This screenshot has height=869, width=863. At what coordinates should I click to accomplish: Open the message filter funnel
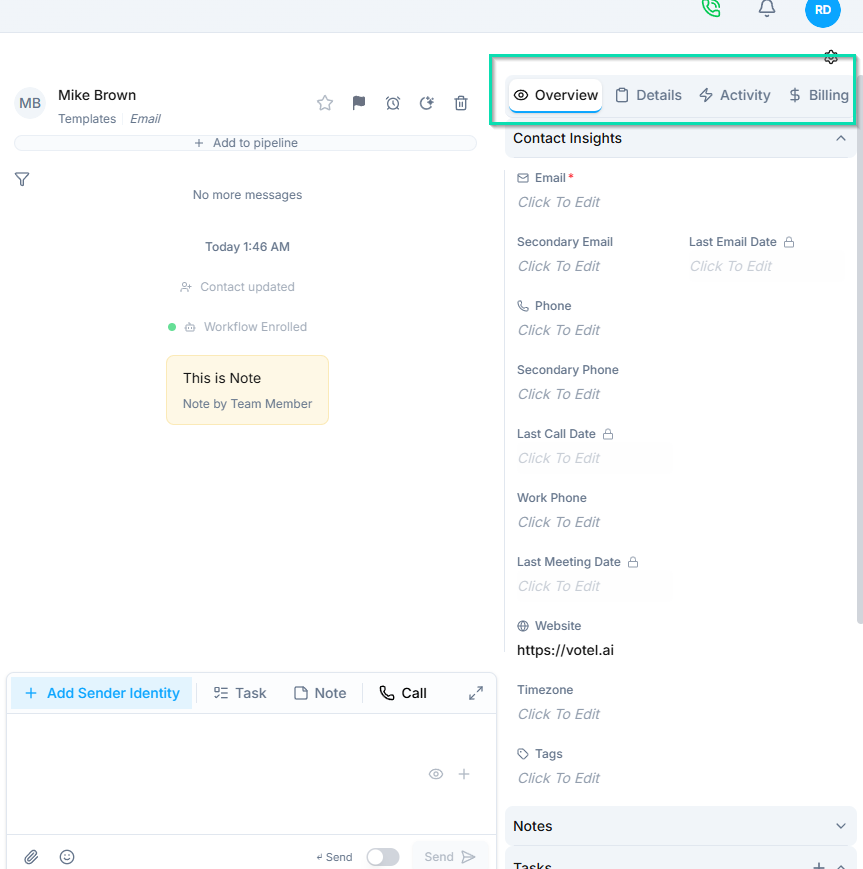pyautogui.click(x=21, y=178)
